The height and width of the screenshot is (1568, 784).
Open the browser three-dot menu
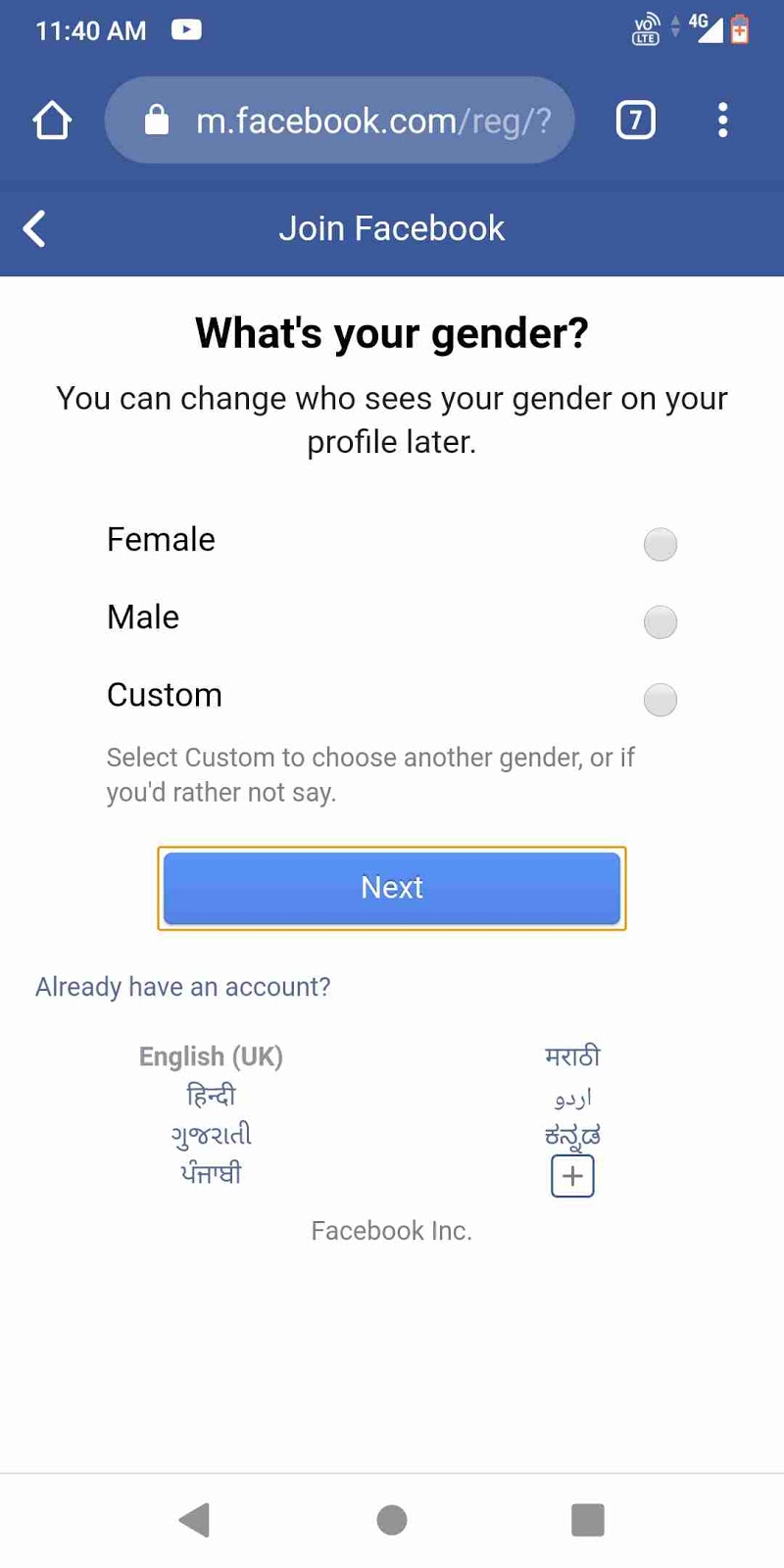[x=722, y=120]
